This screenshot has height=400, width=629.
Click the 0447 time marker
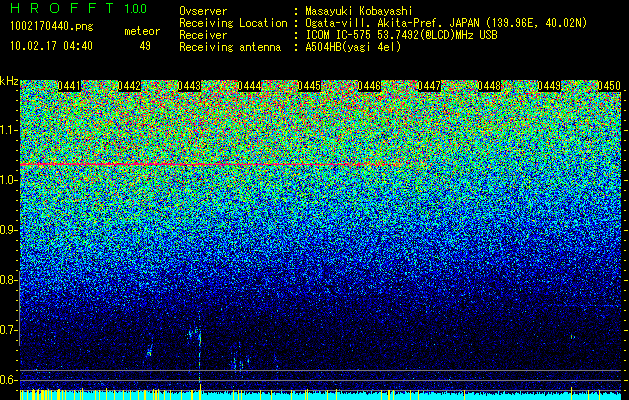pos(429,86)
